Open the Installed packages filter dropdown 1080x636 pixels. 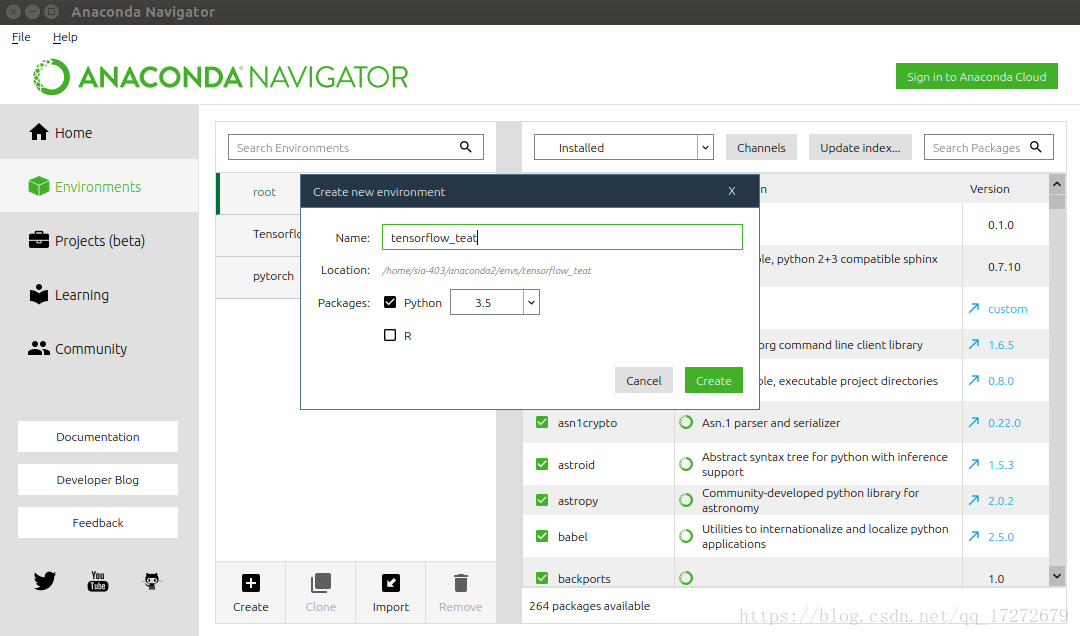(623, 147)
